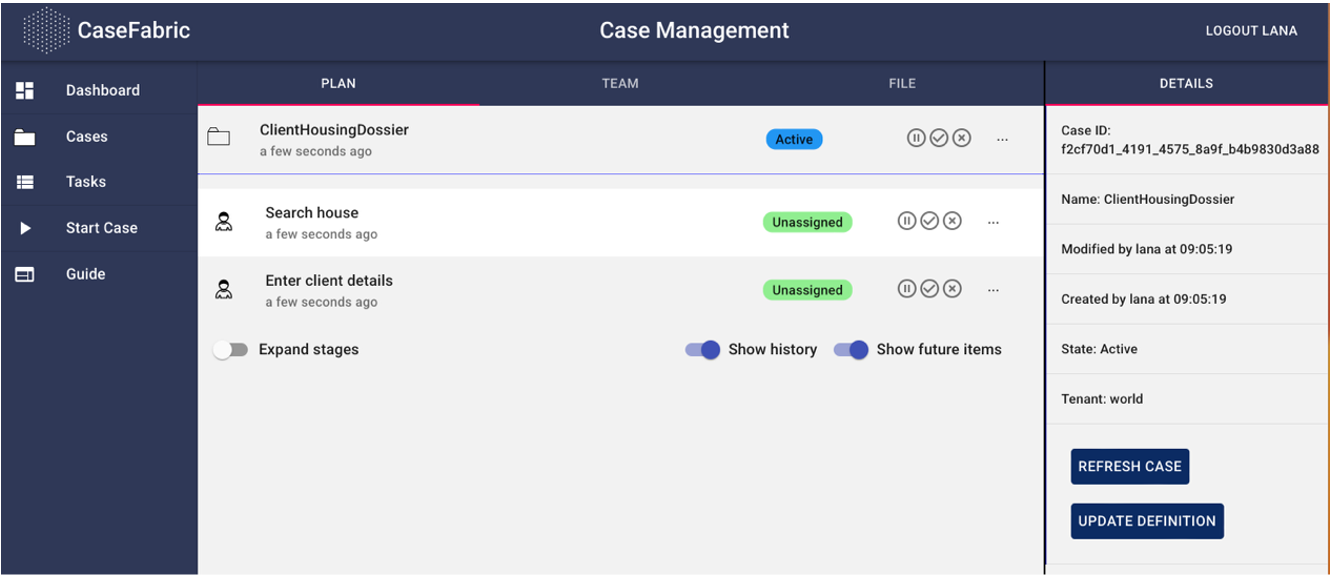Click the Dashboard grid icon in sidebar
The image size is (1335, 577).
(25, 90)
